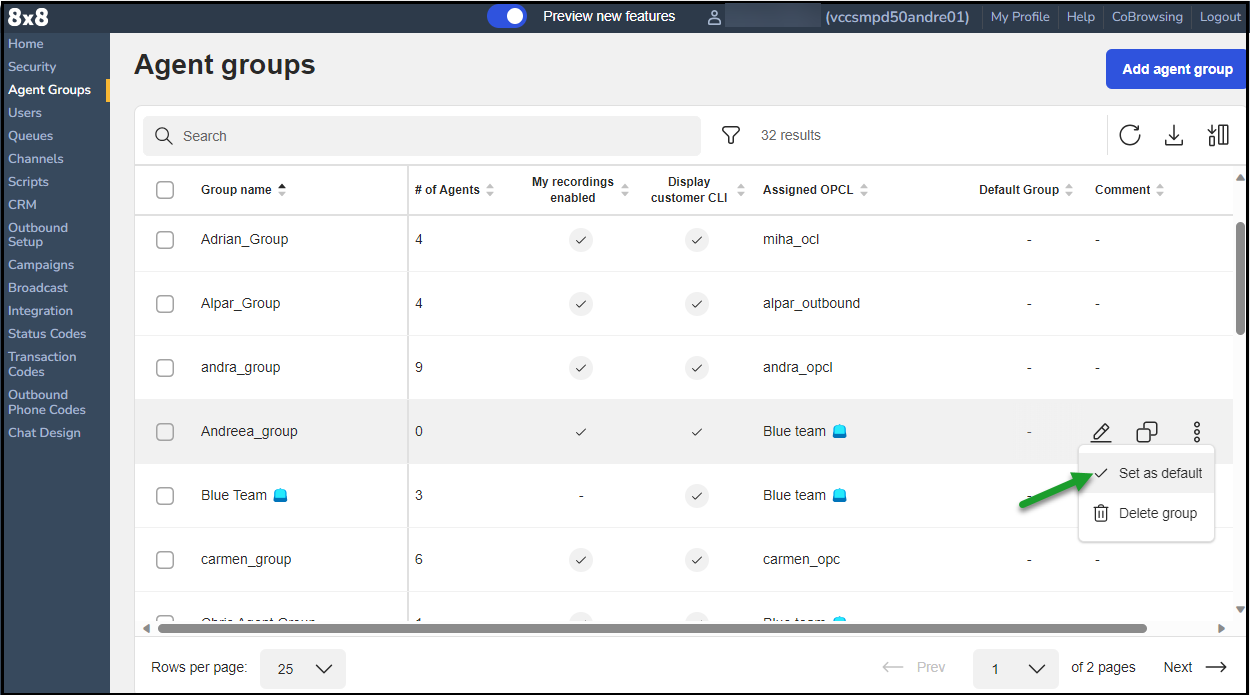The image size is (1250, 695).
Task: Click Blue Team row Display CLI checkmark
Action: pos(697,496)
